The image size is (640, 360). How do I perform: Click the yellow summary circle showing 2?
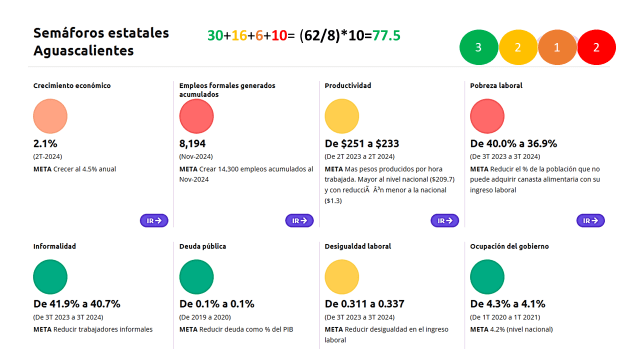point(518,47)
